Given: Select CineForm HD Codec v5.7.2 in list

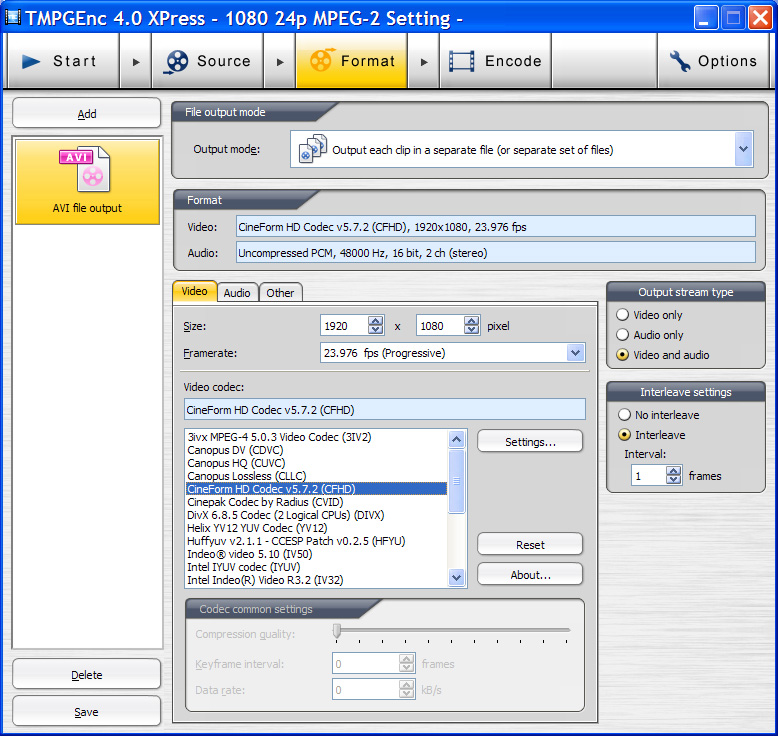Looking at the screenshot, I should click(x=316, y=489).
